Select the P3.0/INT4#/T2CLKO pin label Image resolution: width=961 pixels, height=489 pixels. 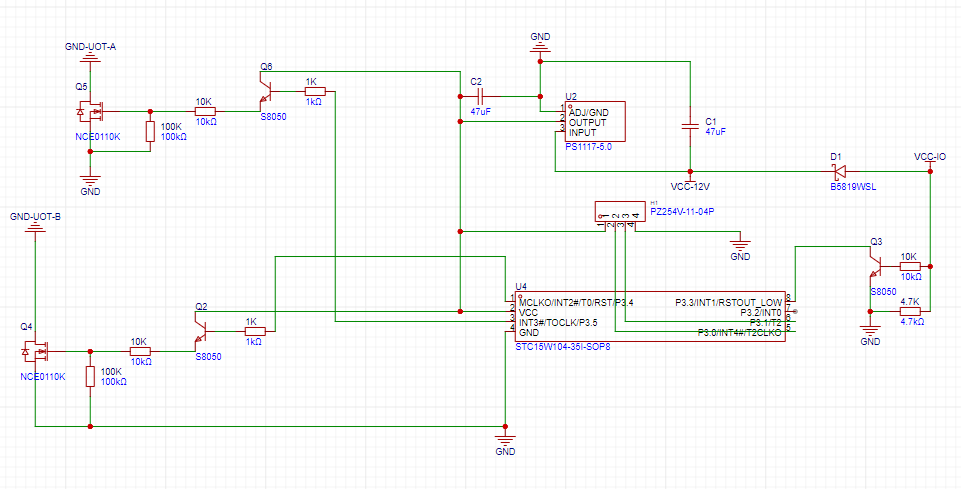click(x=740, y=332)
